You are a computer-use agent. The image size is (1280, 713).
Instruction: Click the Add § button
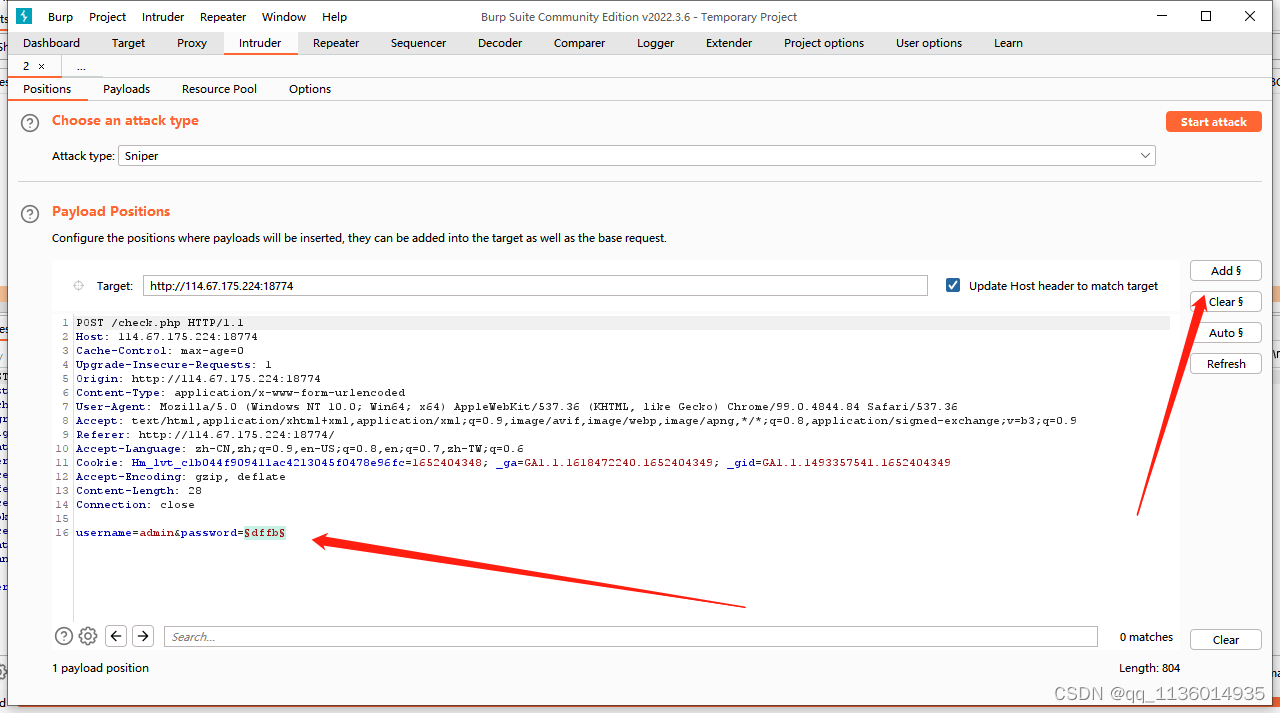(x=1226, y=271)
